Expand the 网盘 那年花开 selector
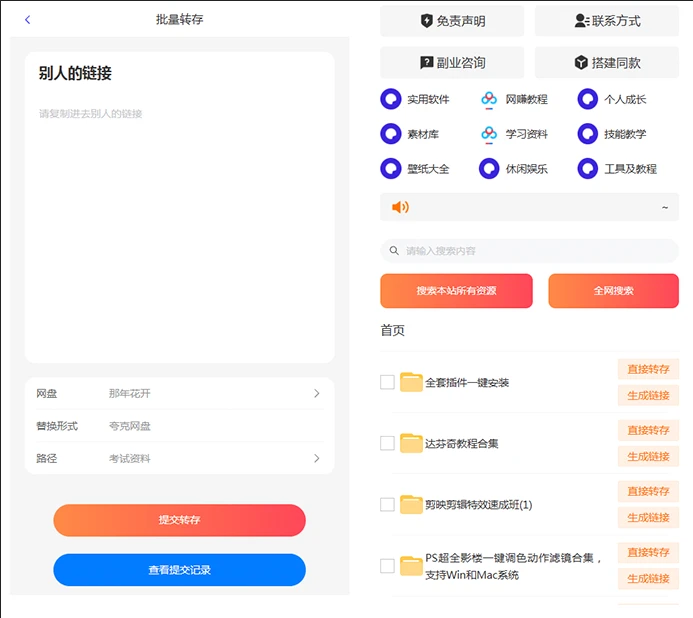The height and width of the screenshot is (618, 693). pyautogui.click(x=317, y=394)
